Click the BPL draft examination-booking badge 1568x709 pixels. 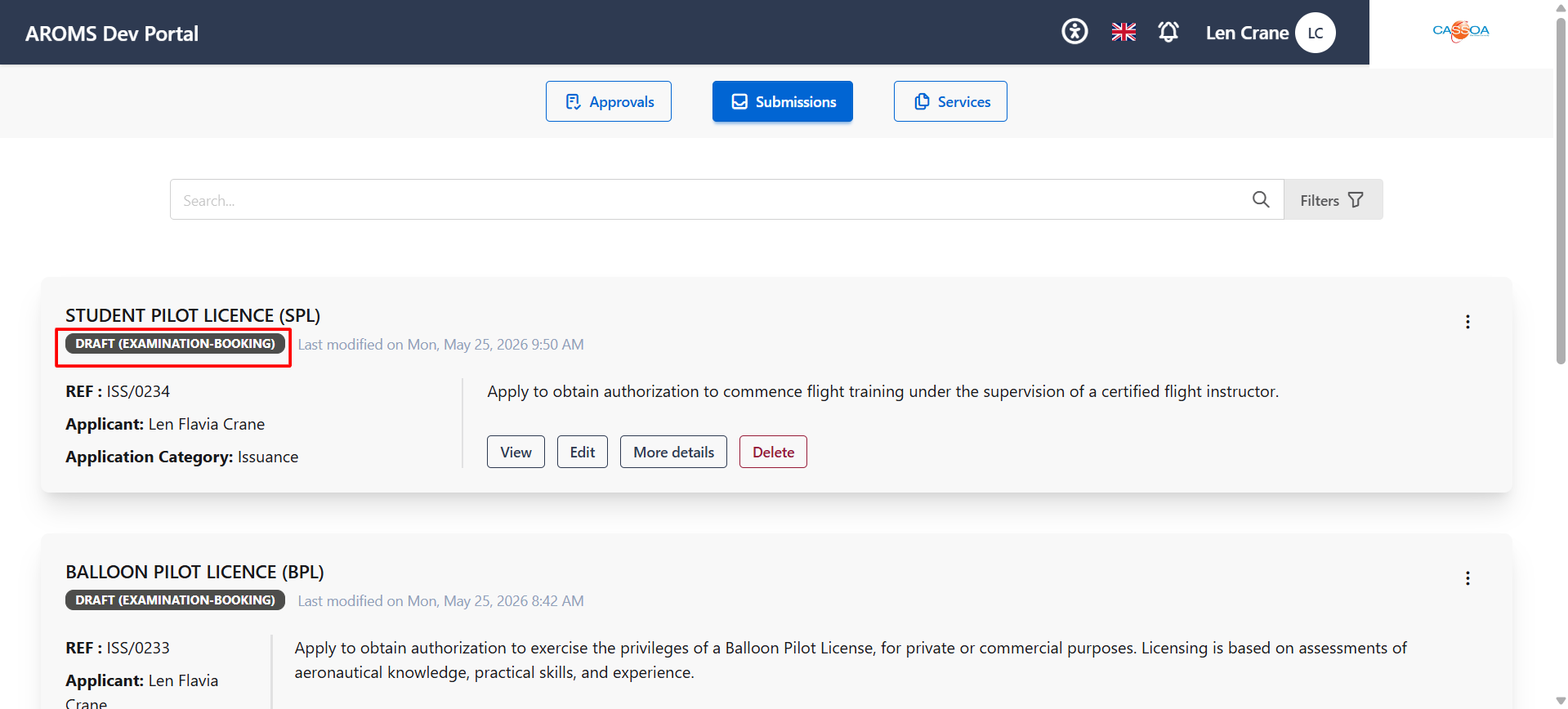[x=175, y=600]
